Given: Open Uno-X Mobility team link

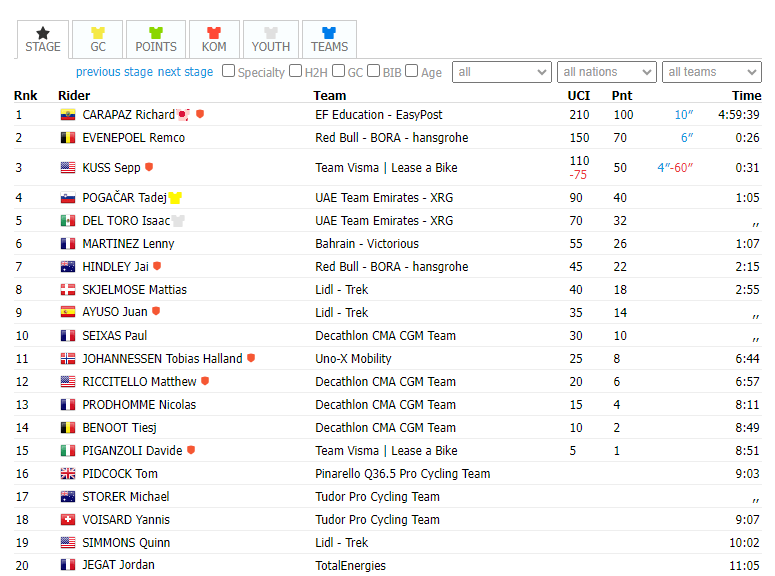Looking at the screenshot, I should click(353, 358).
